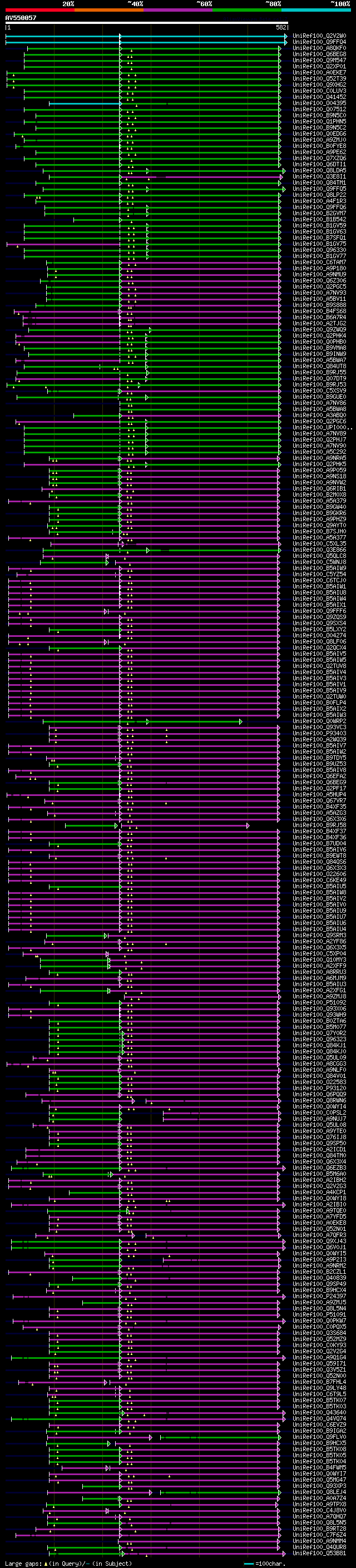The height and width of the screenshot is (1568, 356).
Task: Click the UniRef100_B7SJH0 label
Action: coord(319,531)
